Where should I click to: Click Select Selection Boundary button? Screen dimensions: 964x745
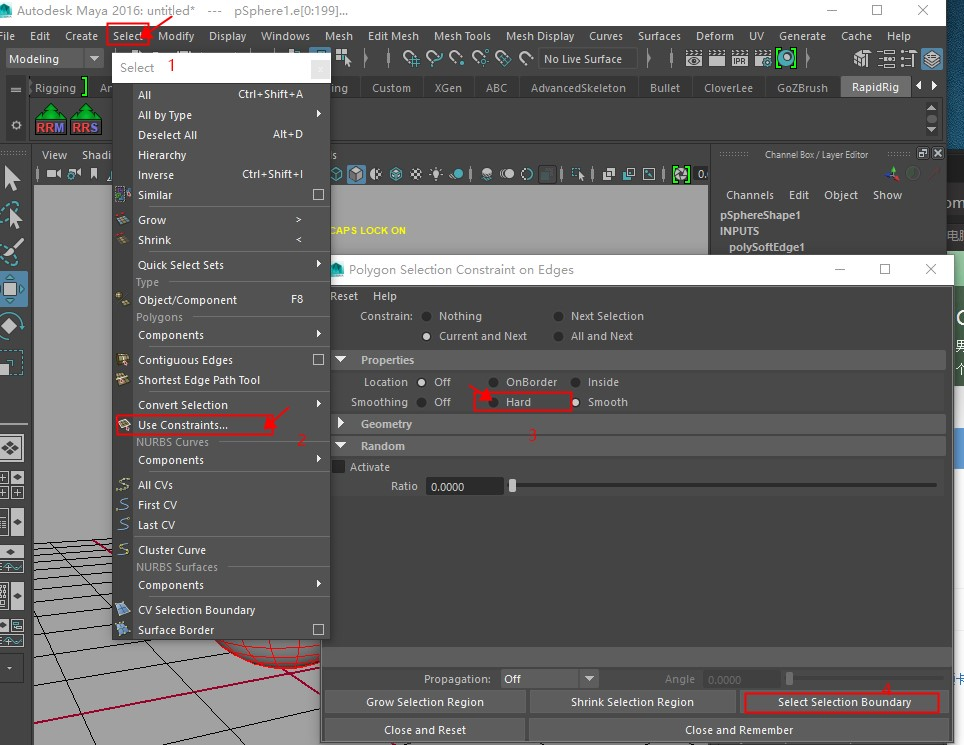844,702
